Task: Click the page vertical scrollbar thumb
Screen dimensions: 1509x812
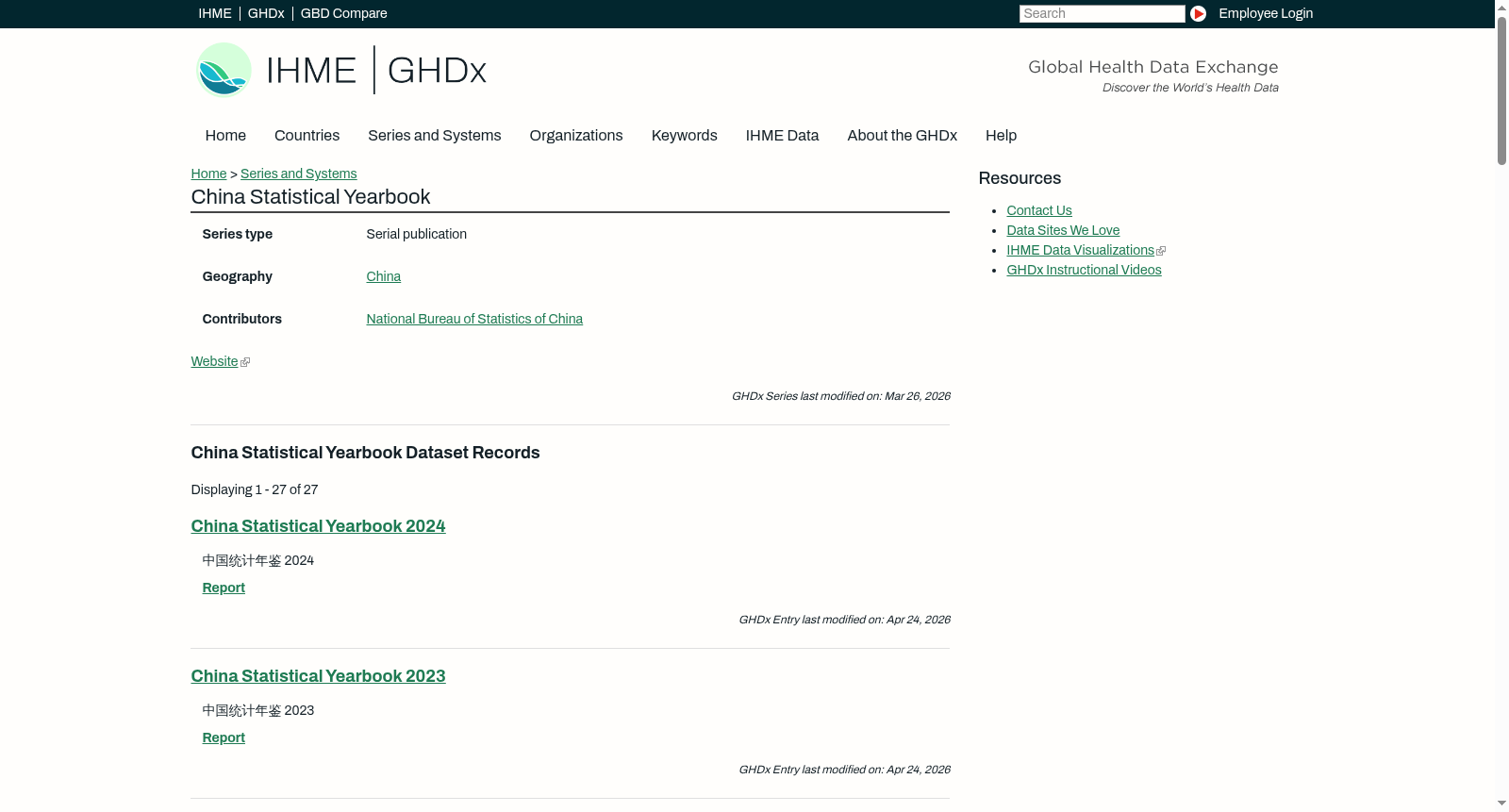Action: point(1501,91)
